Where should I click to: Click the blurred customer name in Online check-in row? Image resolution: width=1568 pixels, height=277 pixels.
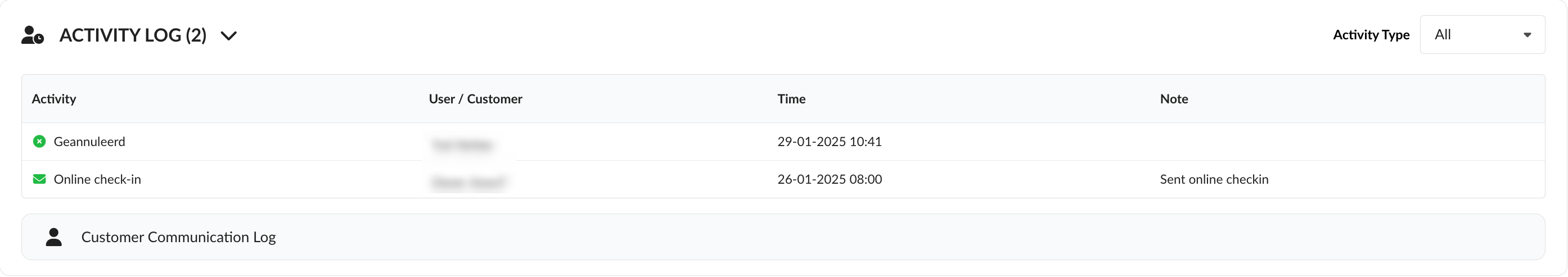(468, 182)
